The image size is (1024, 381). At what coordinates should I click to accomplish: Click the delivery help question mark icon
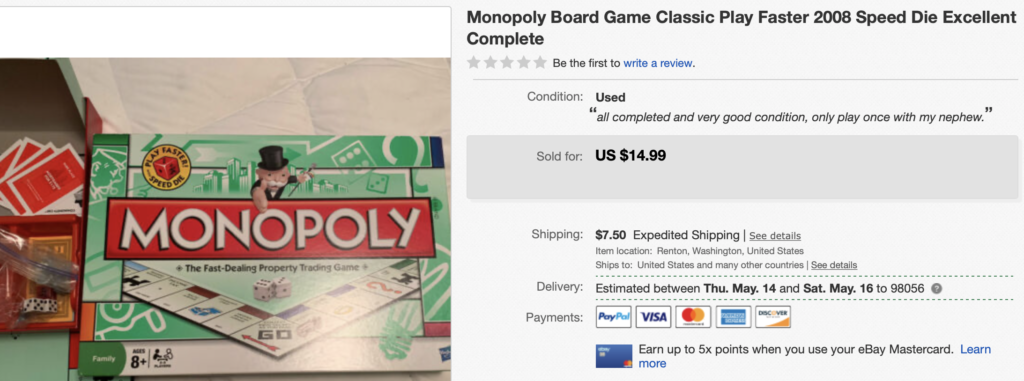(936, 288)
